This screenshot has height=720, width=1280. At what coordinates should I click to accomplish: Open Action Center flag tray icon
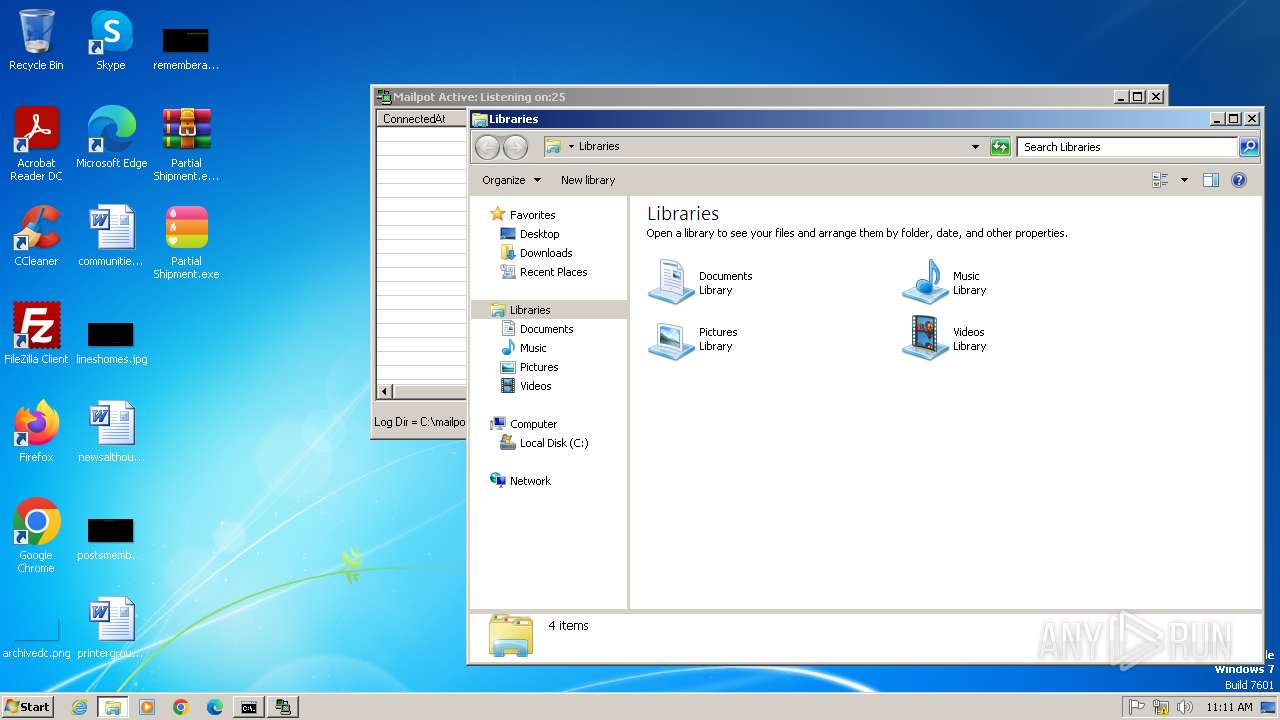1137,707
